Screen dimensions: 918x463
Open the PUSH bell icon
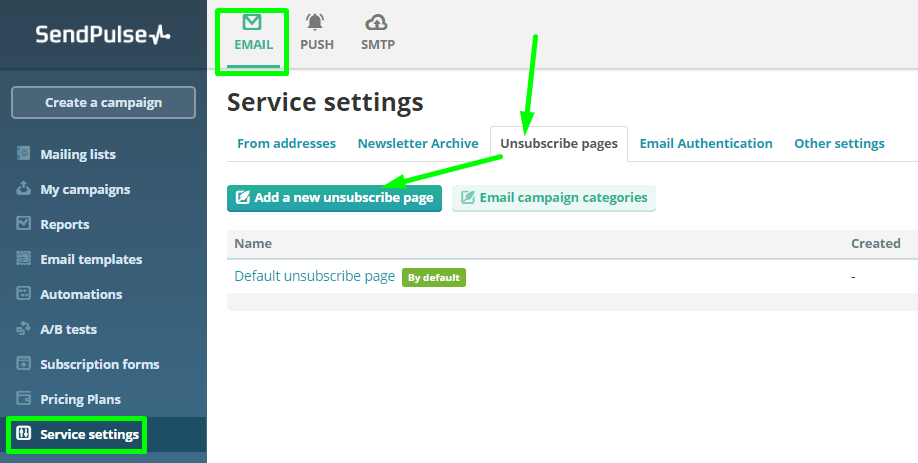pos(315,22)
